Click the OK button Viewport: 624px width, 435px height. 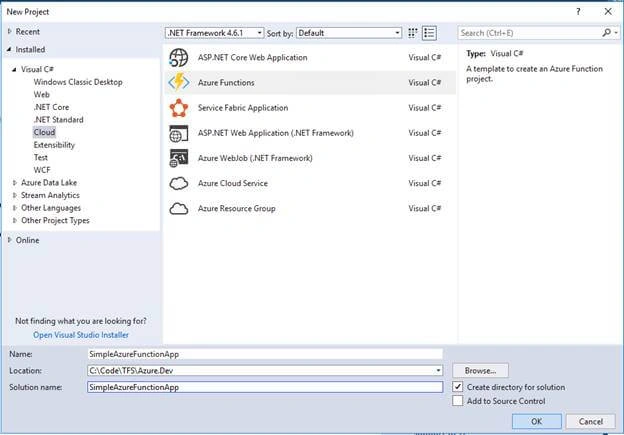pos(536,421)
